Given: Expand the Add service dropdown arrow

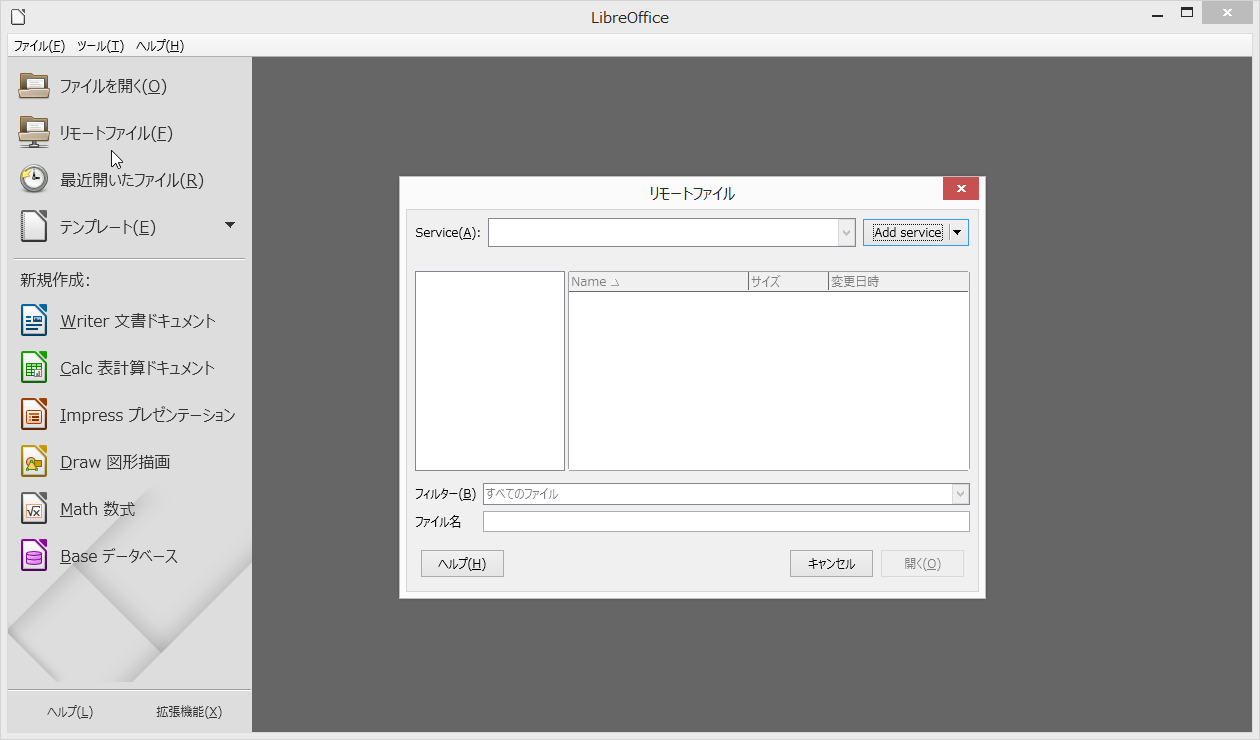Looking at the screenshot, I should click(958, 232).
